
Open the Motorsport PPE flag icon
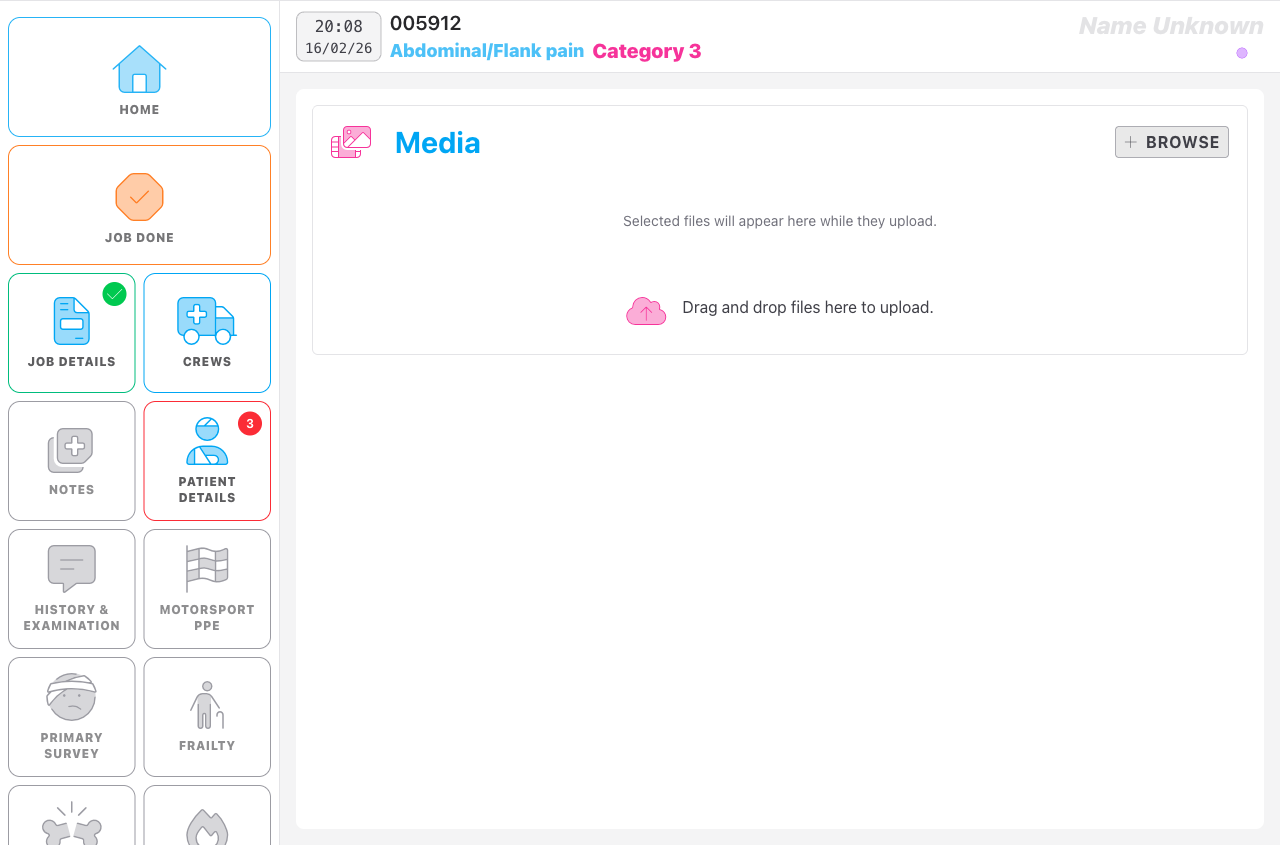pos(206,568)
